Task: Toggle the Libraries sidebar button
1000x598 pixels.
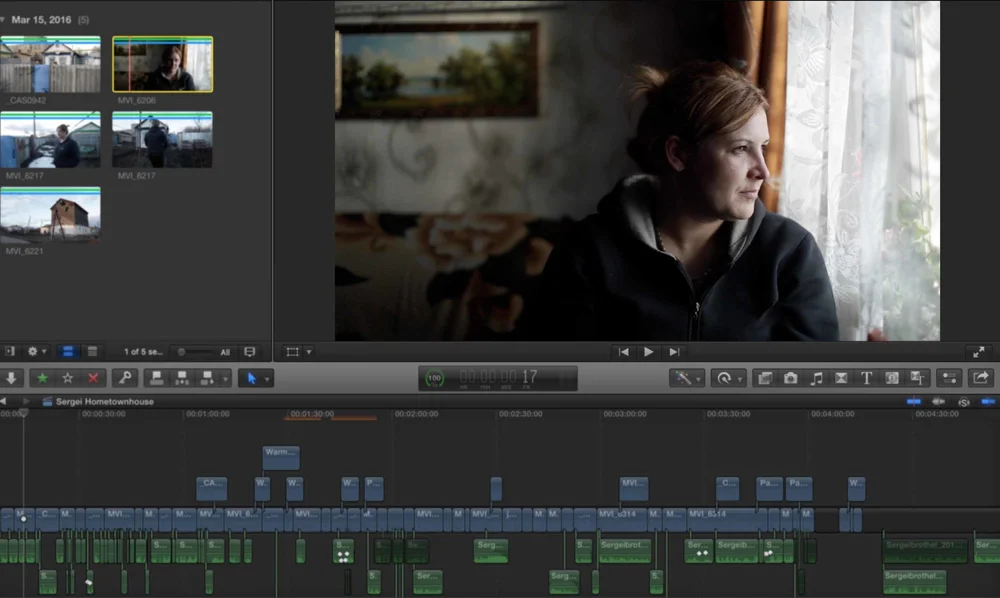Action: tap(10, 351)
